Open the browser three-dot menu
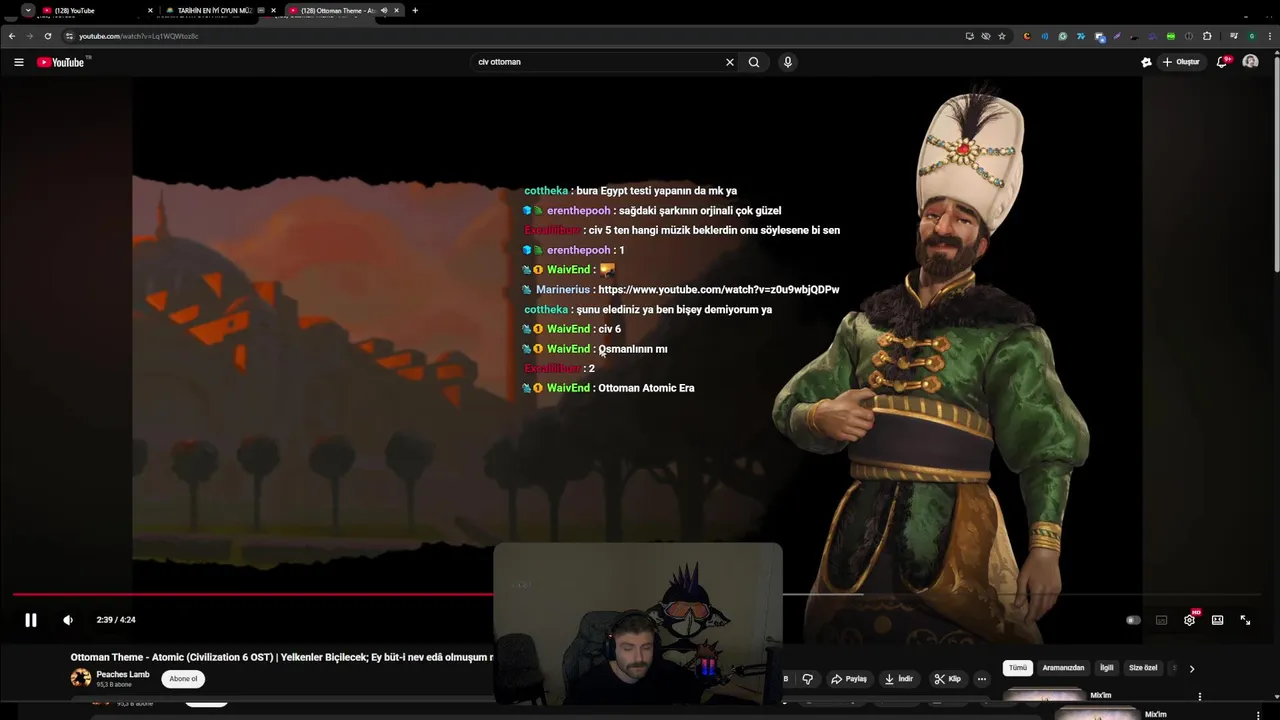This screenshot has width=1280, height=720. (1269, 36)
